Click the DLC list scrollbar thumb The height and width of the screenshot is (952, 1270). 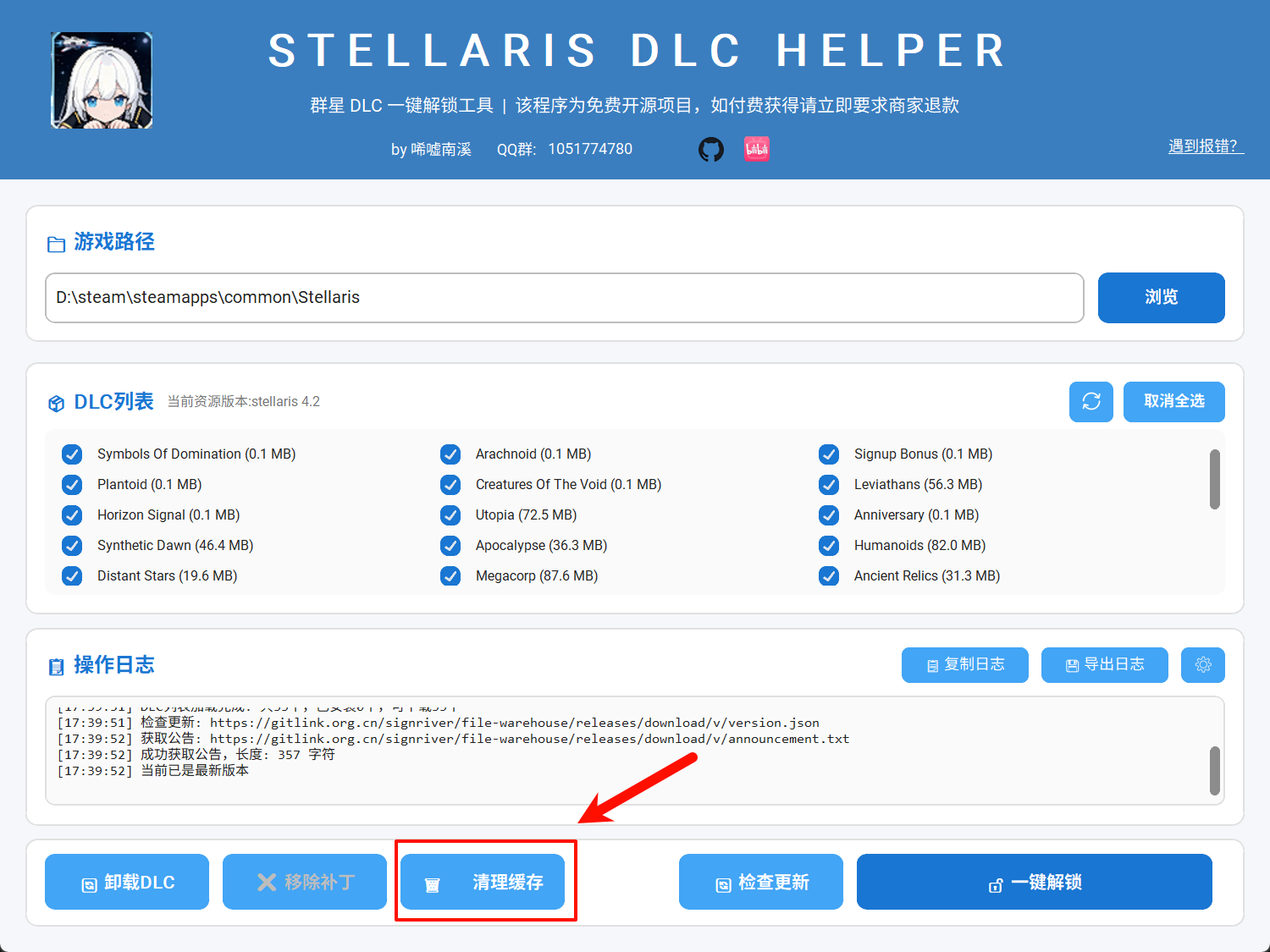pyautogui.click(x=1215, y=479)
